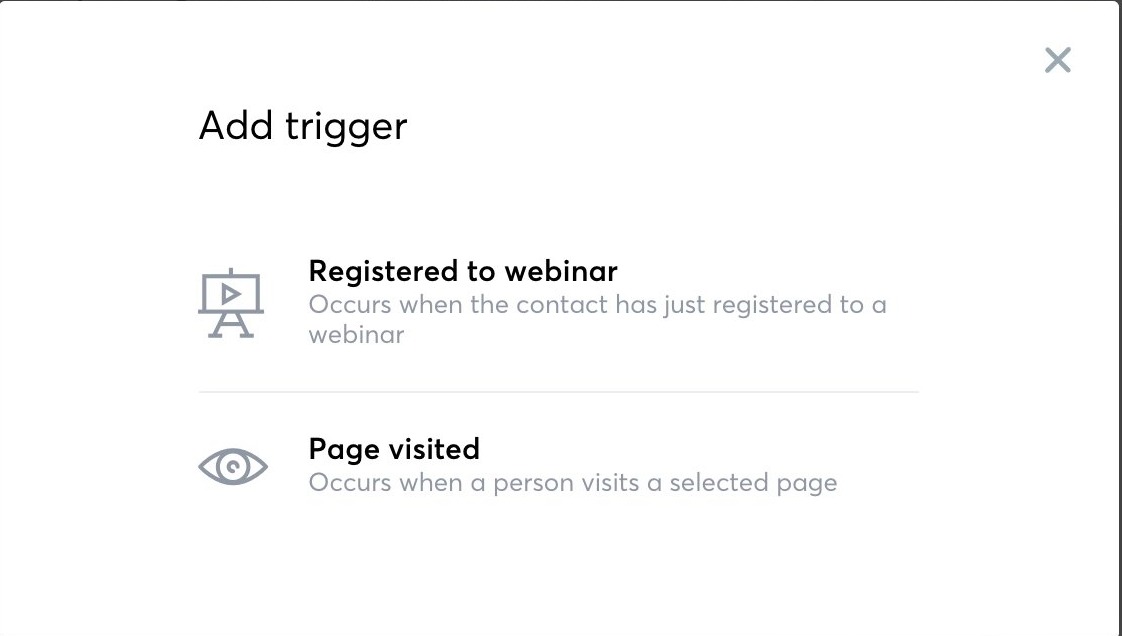Click the divider line between the two triggers
Viewport: 1122px width, 636px height.
point(558,392)
